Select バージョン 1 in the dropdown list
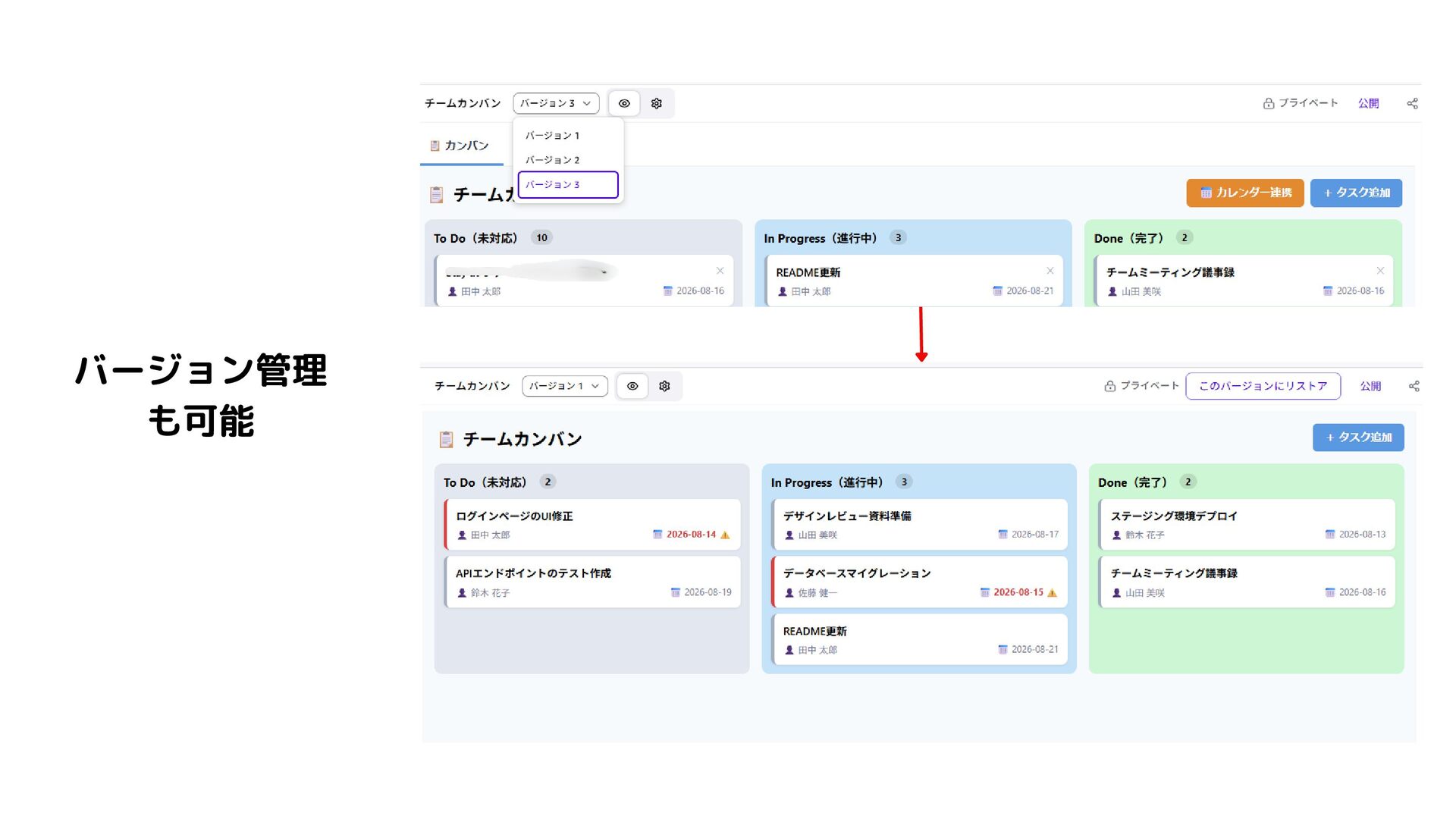 click(568, 136)
